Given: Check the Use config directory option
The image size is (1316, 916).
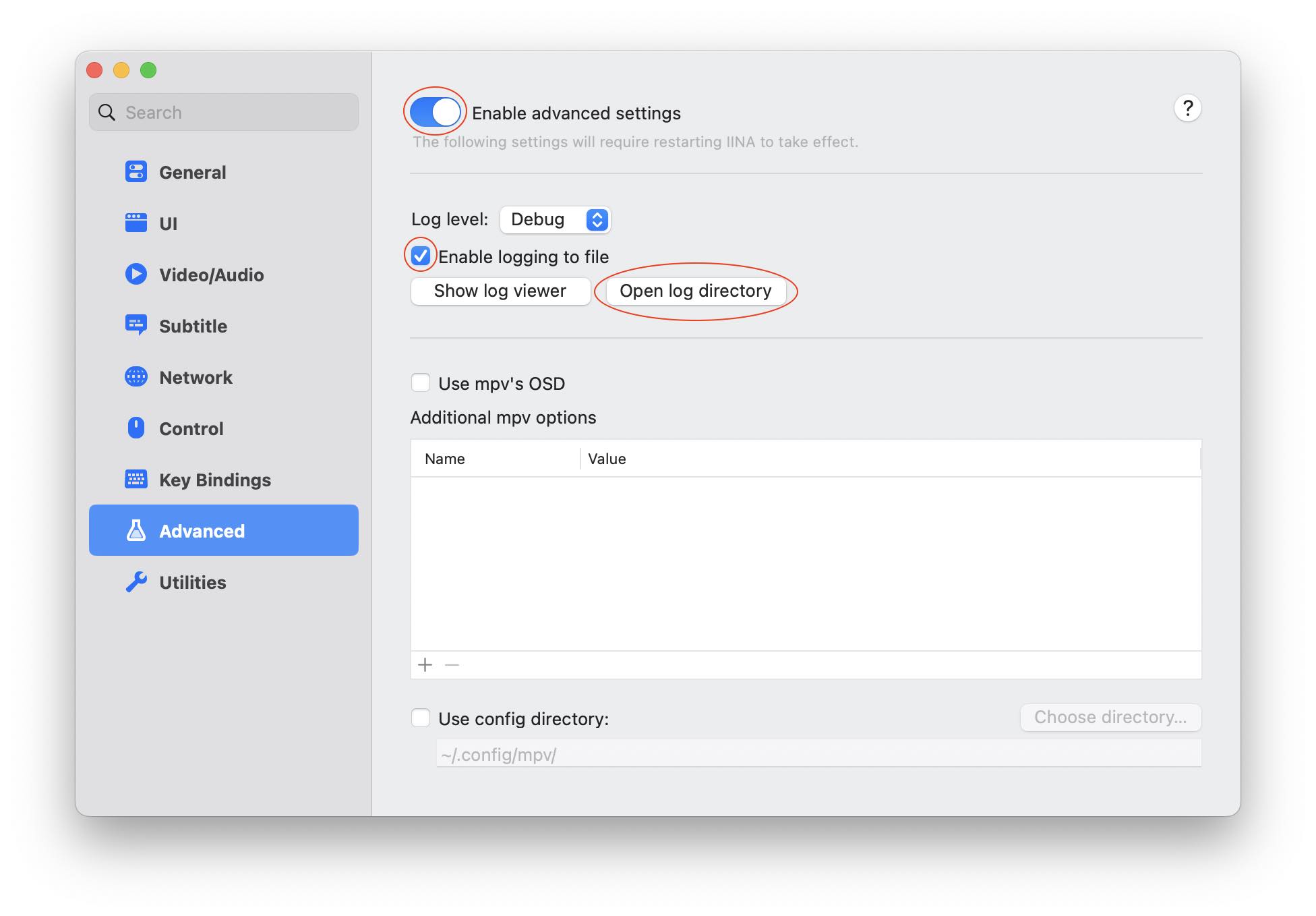Looking at the screenshot, I should [x=421, y=718].
